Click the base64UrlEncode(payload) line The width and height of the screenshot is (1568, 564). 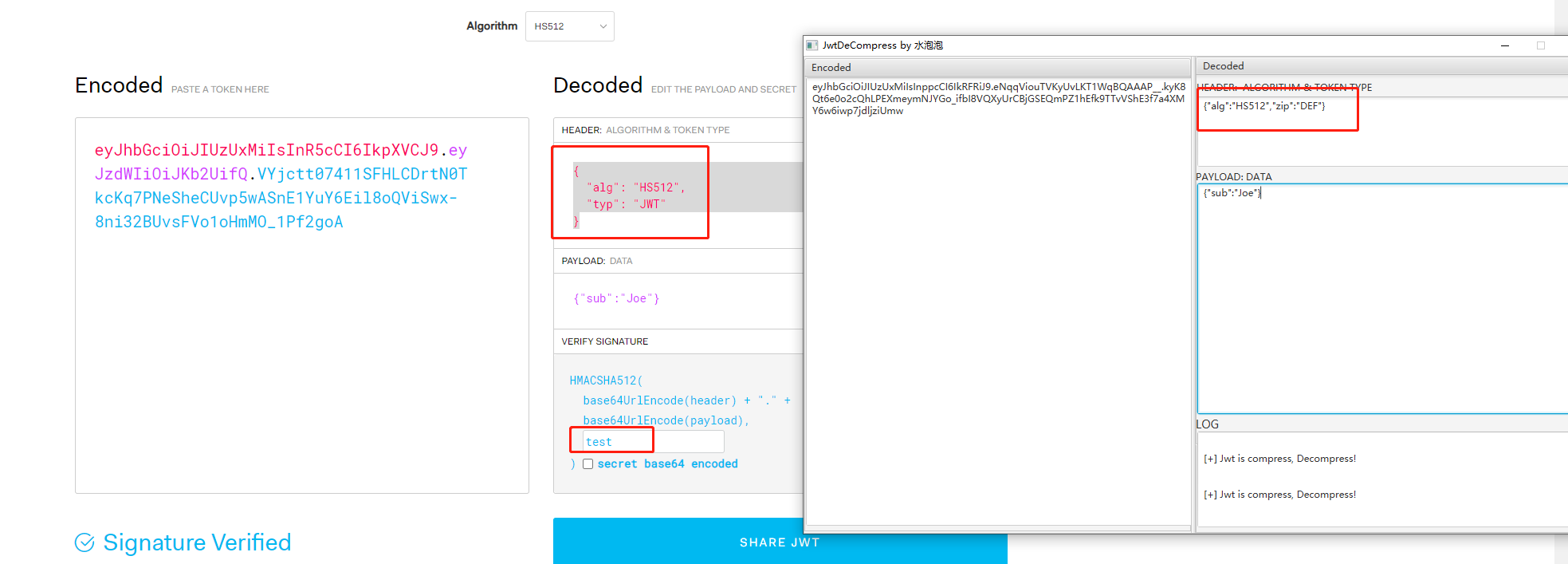(666, 420)
